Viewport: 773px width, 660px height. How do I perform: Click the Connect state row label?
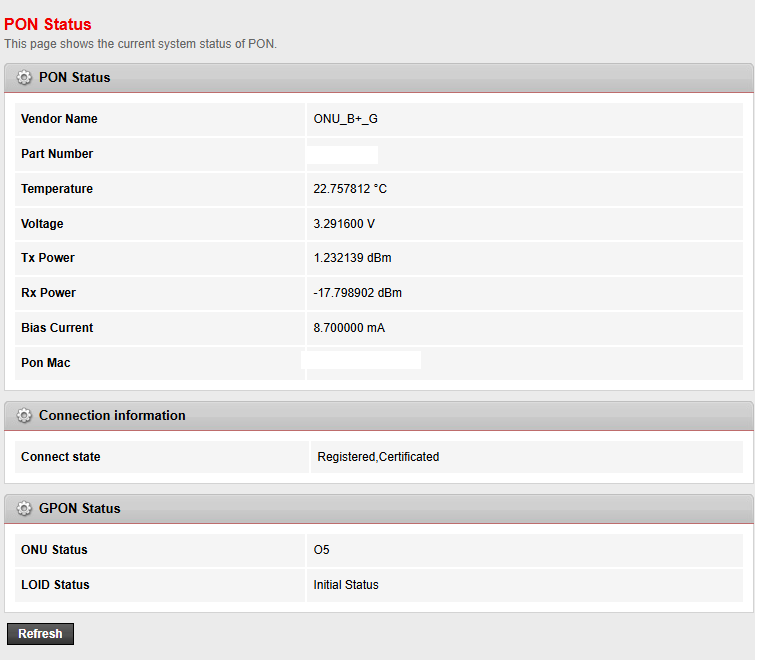(61, 457)
